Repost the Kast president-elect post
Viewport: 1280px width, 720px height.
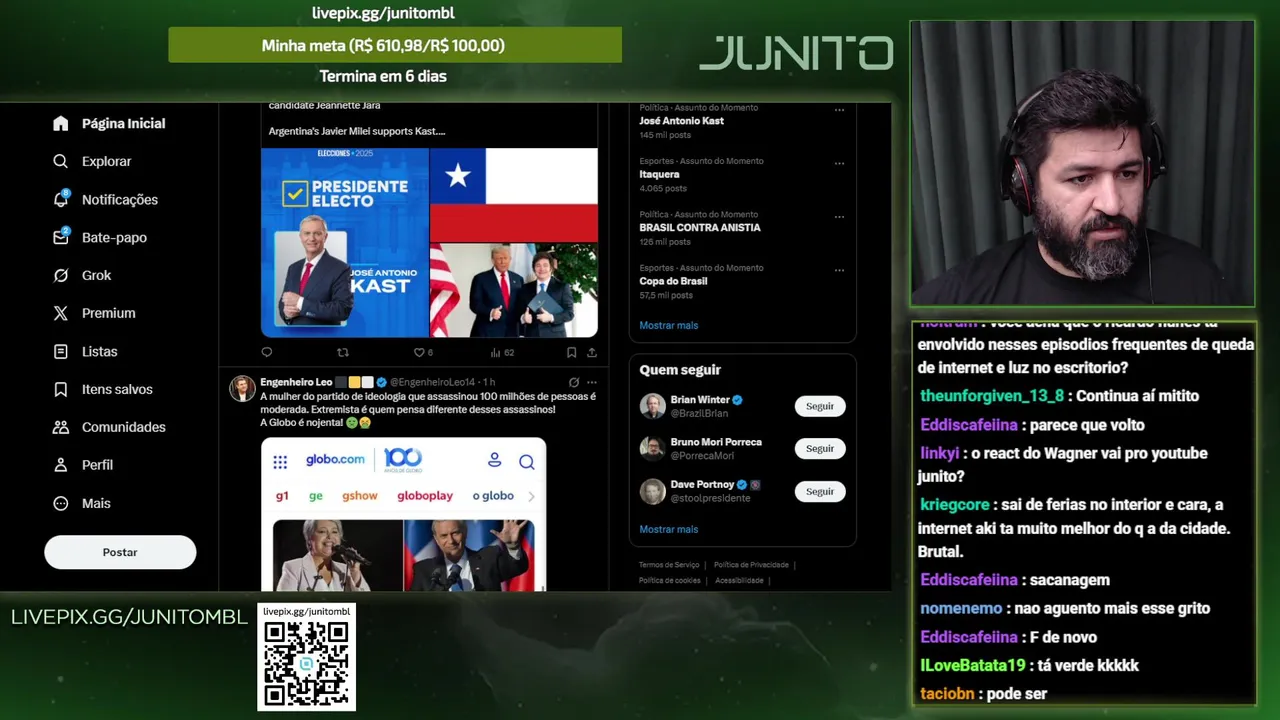(x=343, y=352)
